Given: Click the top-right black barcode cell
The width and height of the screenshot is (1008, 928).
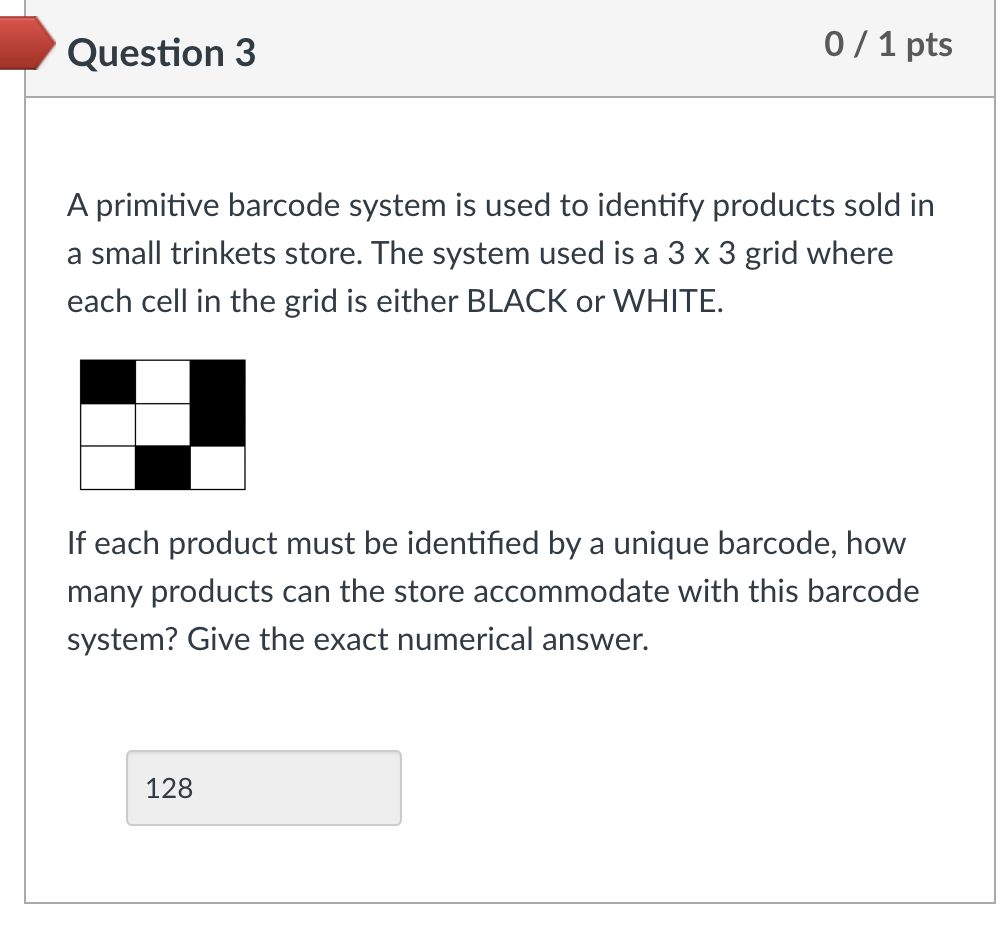Looking at the screenshot, I should click(217, 382).
